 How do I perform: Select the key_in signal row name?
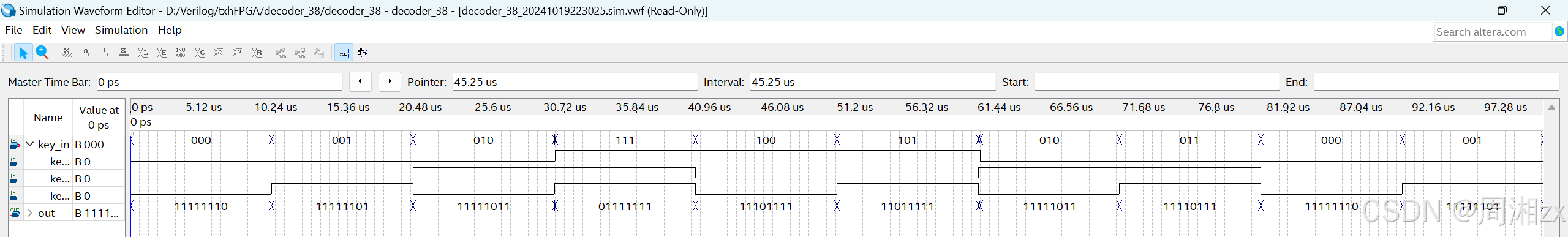click(54, 145)
